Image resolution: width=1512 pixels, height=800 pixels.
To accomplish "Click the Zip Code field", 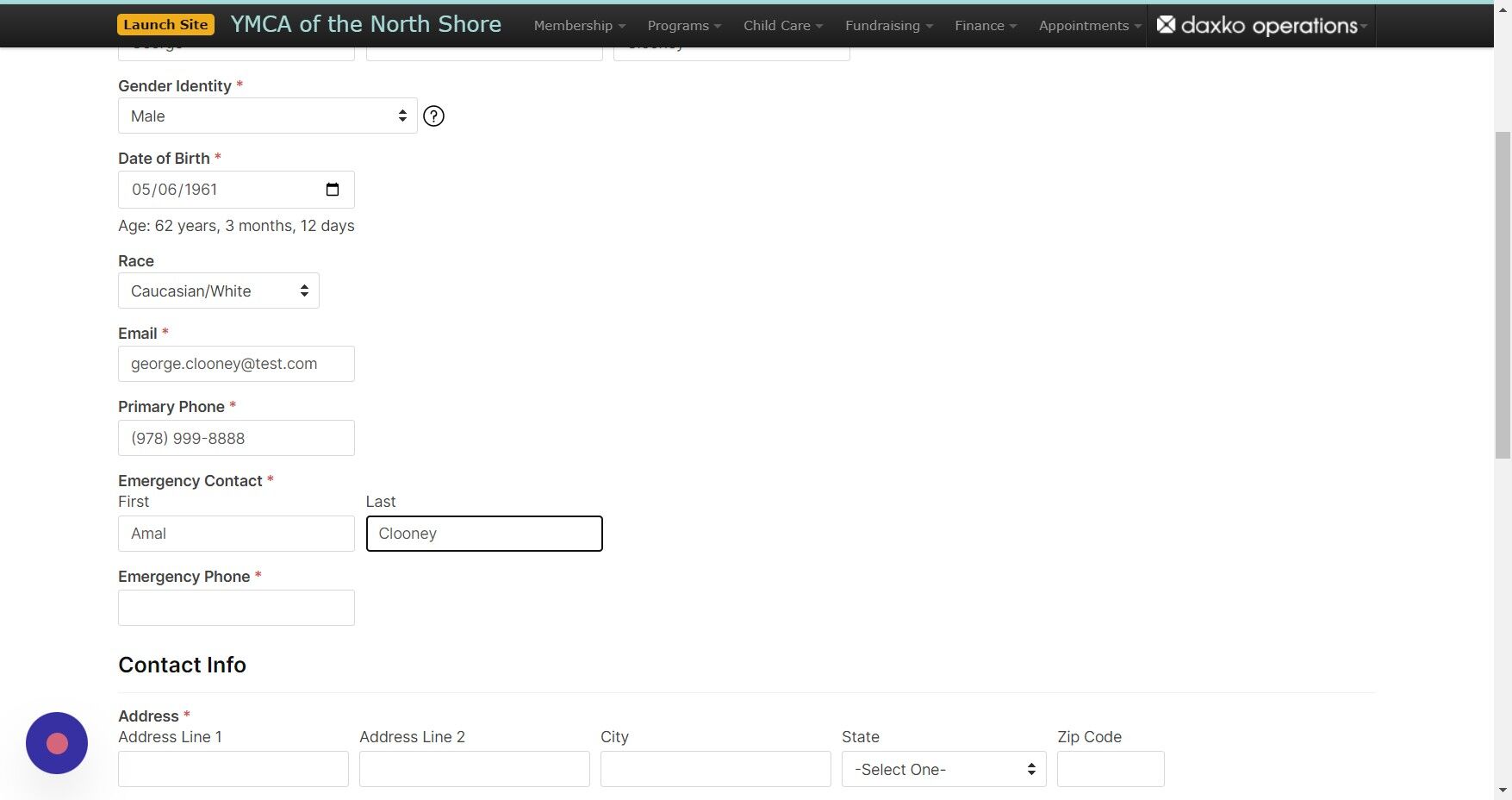I will tap(1110, 769).
